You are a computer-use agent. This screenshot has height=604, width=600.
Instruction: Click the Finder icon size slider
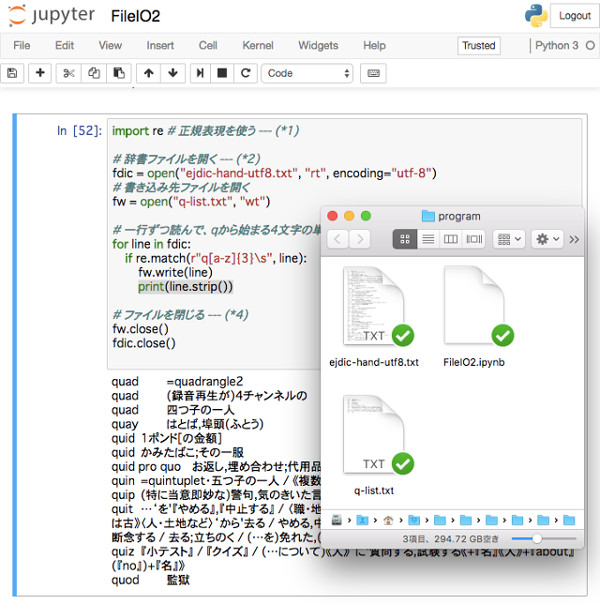coord(537,538)
